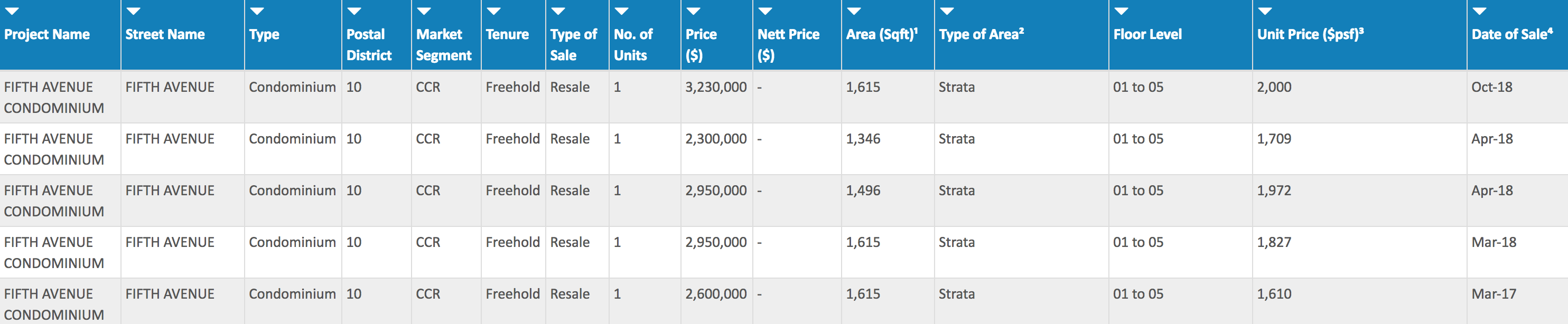Toggle sort arrow above Floor Level
This screenshot has height=324, width=1568.
click(x=1121, y=11)
